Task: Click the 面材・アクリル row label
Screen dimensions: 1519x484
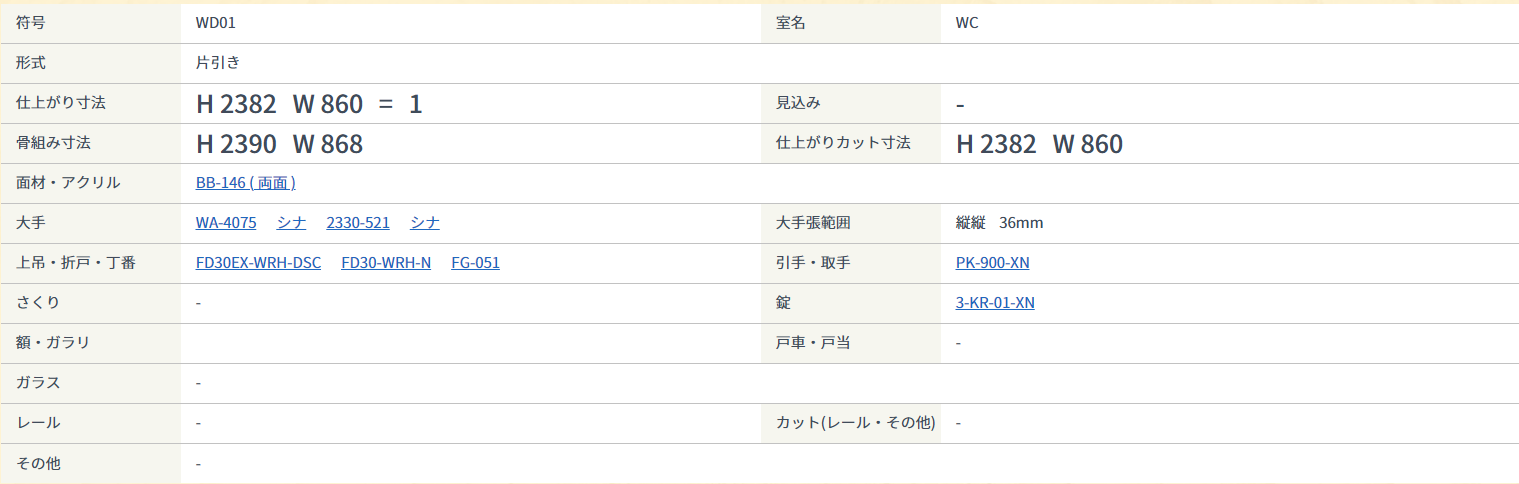Action: pos(68,183)
